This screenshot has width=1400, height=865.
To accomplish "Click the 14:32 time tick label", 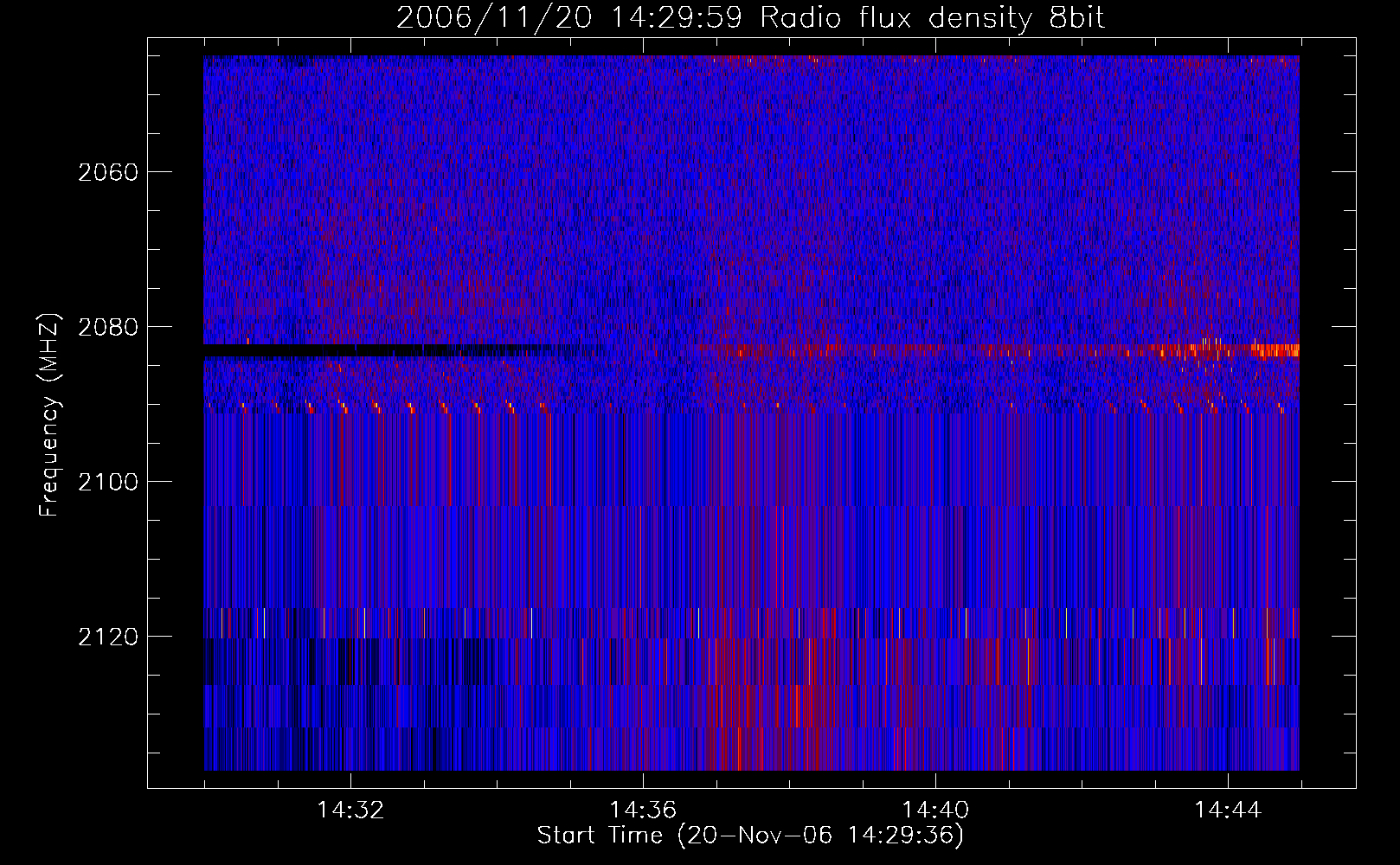I will [x=350, y=811].
